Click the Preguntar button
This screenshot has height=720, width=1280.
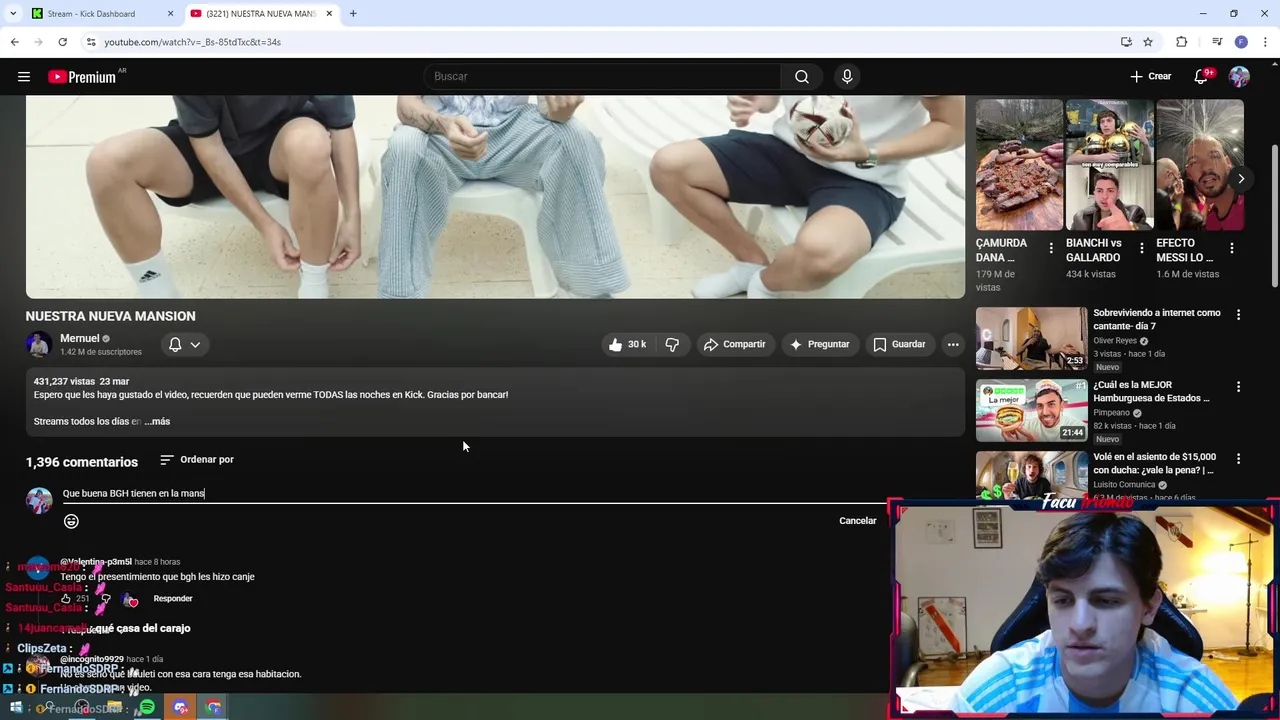(x=819, y=344)
